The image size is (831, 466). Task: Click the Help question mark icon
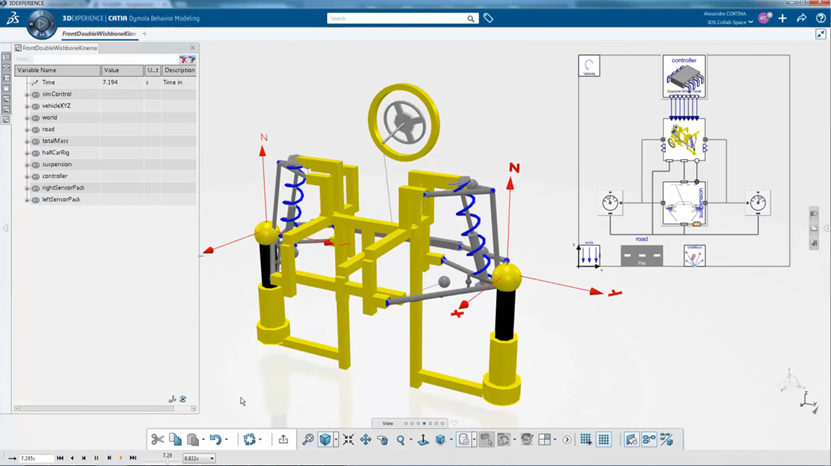[x=820, y=19]
